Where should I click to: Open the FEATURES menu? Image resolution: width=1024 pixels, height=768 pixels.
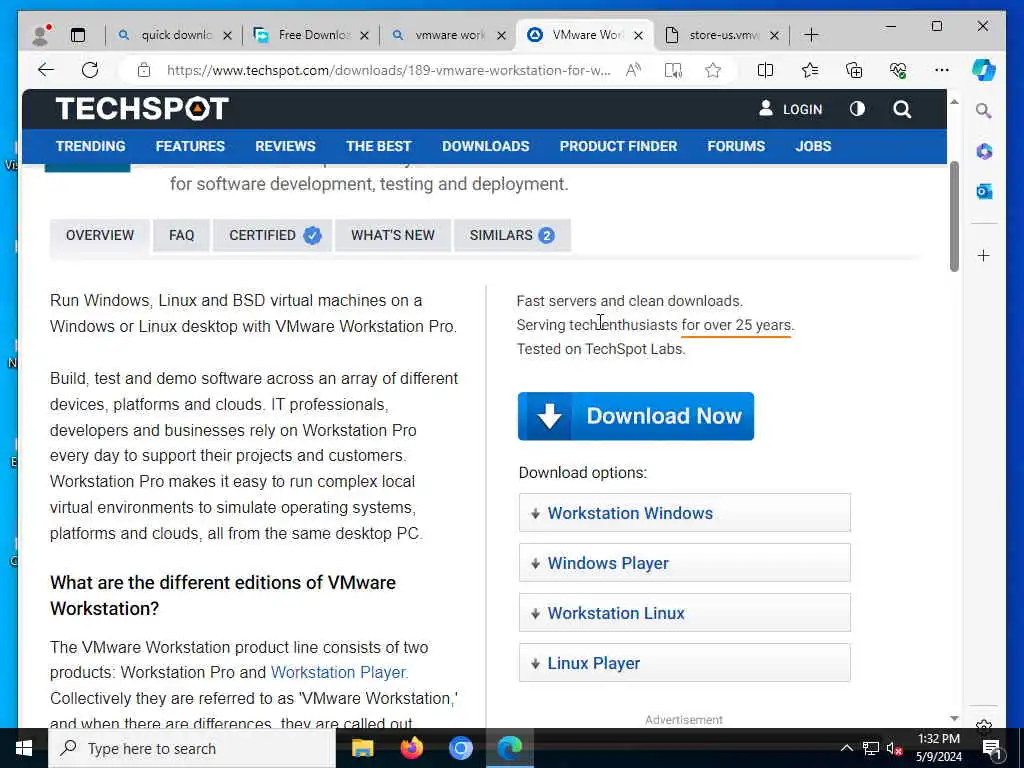click(190, 146)
